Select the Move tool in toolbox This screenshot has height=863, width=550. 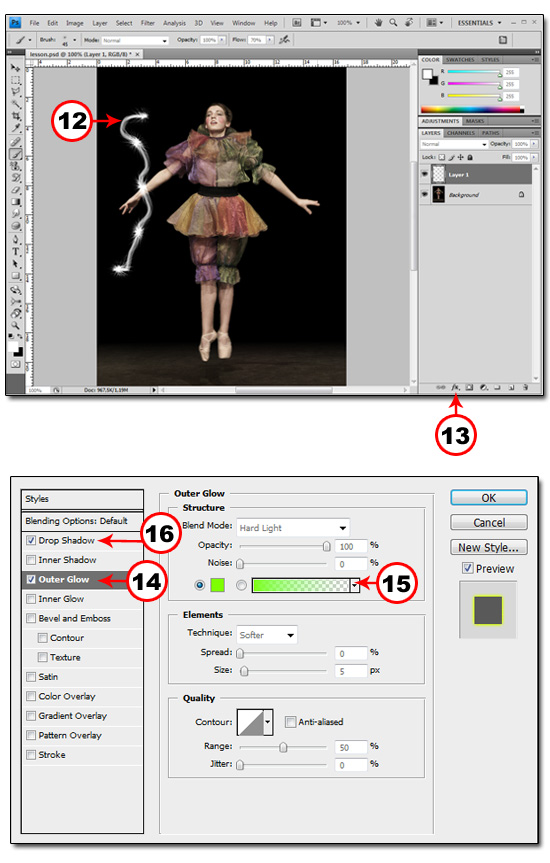click(x=16, y=68)
